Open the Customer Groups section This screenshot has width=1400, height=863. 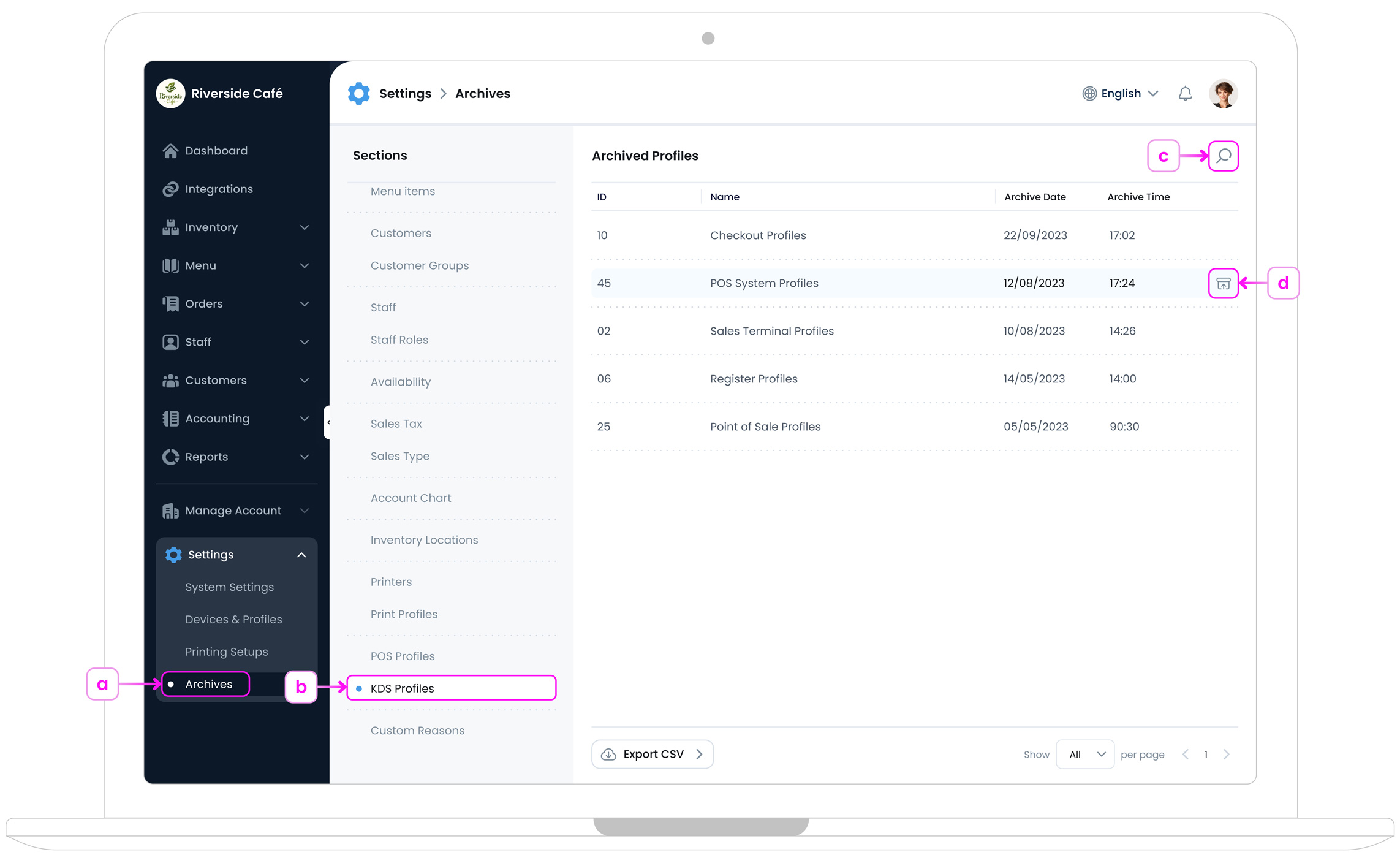click(x=419, y=265)
